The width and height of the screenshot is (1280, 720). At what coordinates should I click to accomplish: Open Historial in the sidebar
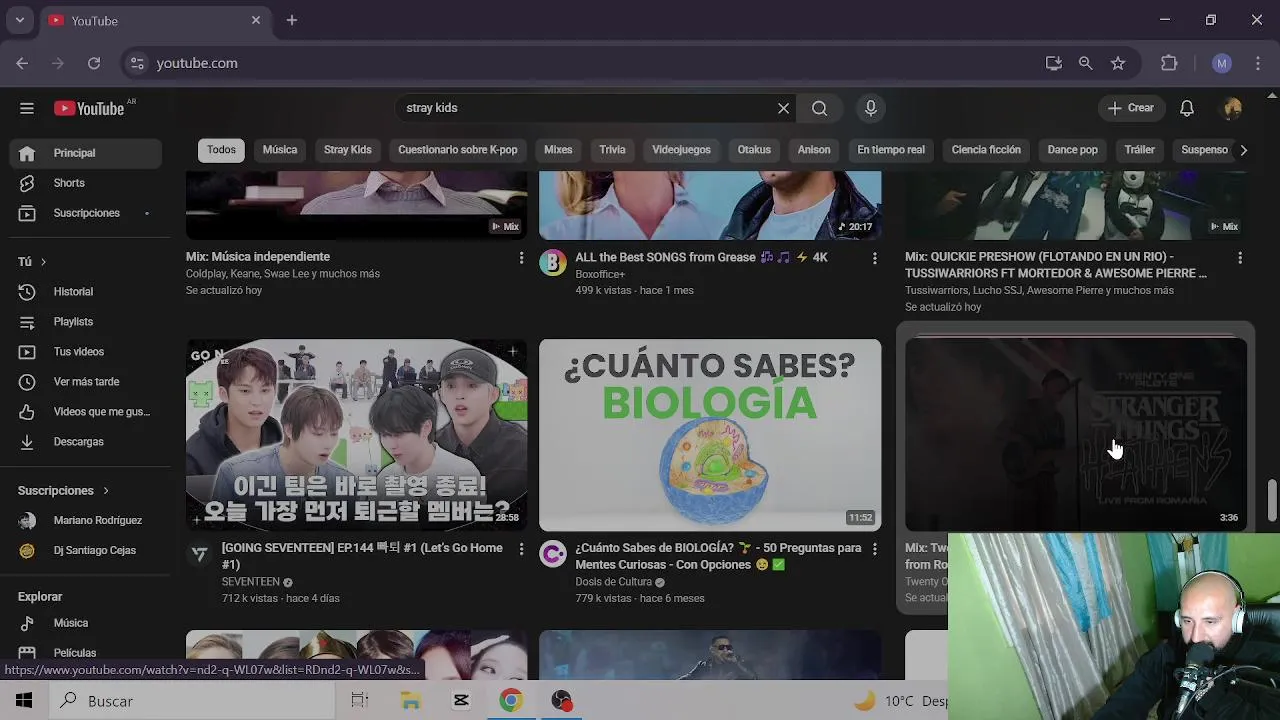pyautogui.click(x=85, y=292)
